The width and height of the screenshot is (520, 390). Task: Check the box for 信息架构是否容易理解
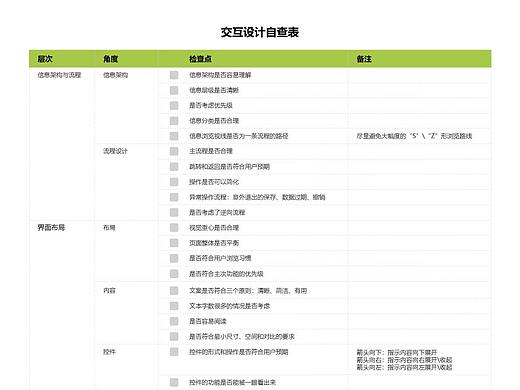[x=174, y=75]
